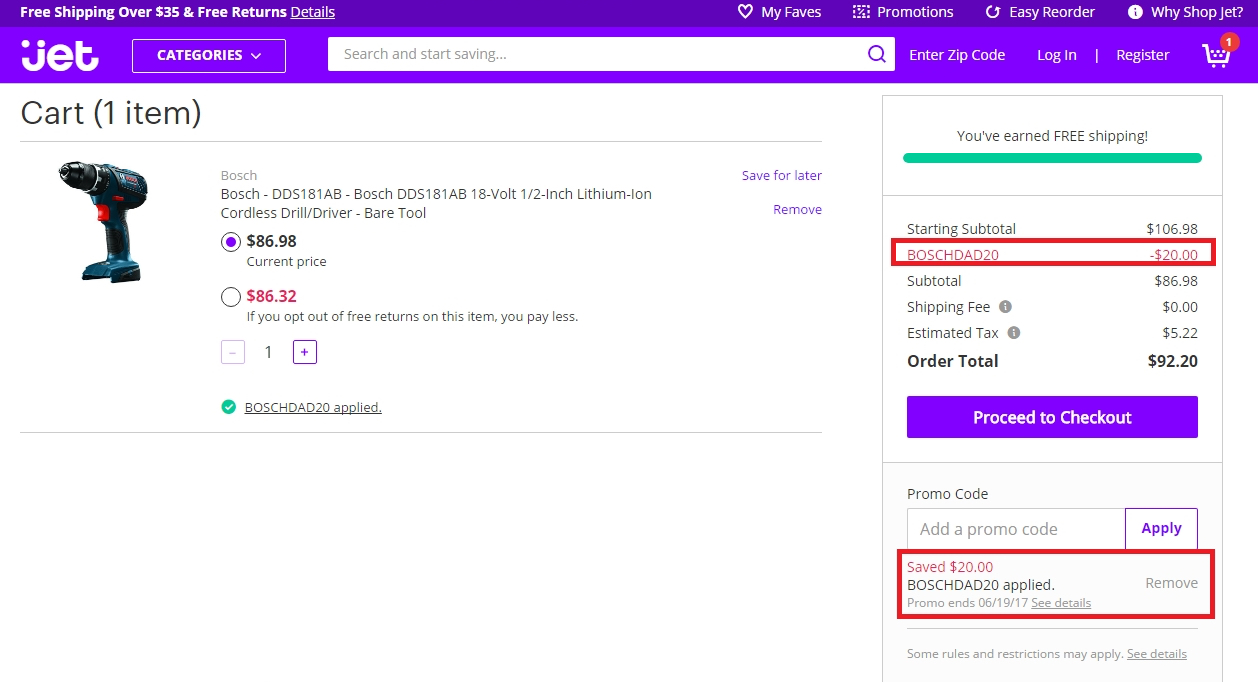Click the Add a promo code field
This screenshot has width=1258, height=683.
point(1016,529)
